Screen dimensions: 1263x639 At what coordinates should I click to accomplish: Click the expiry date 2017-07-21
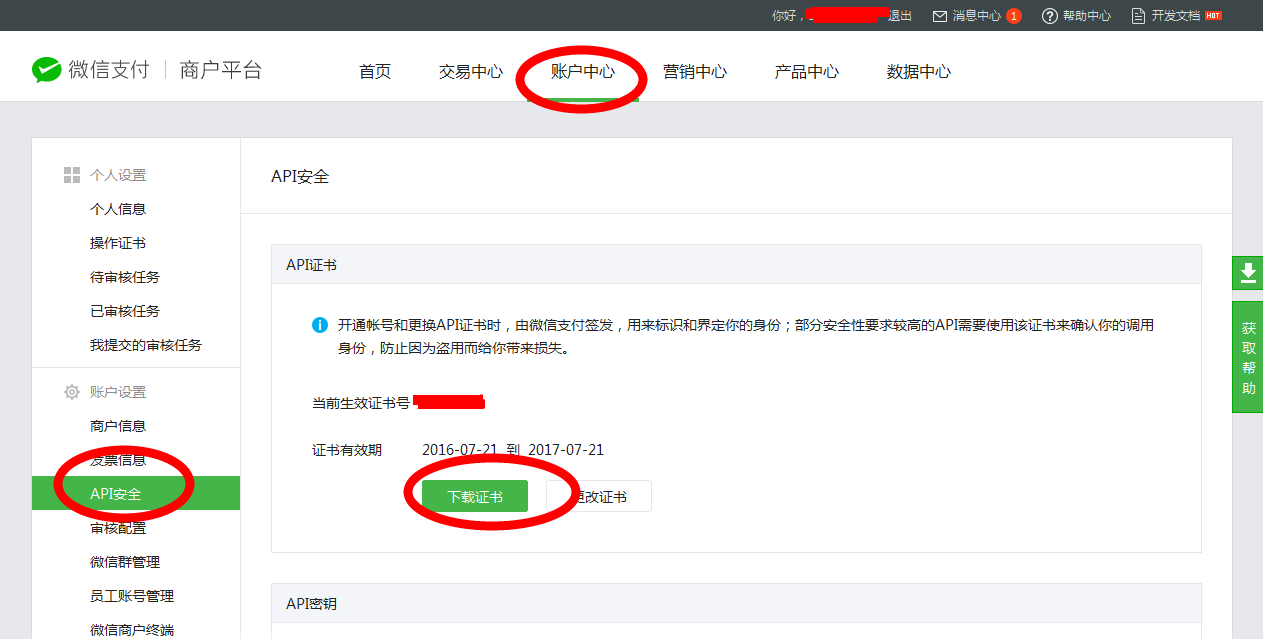(x=566, y=450)
